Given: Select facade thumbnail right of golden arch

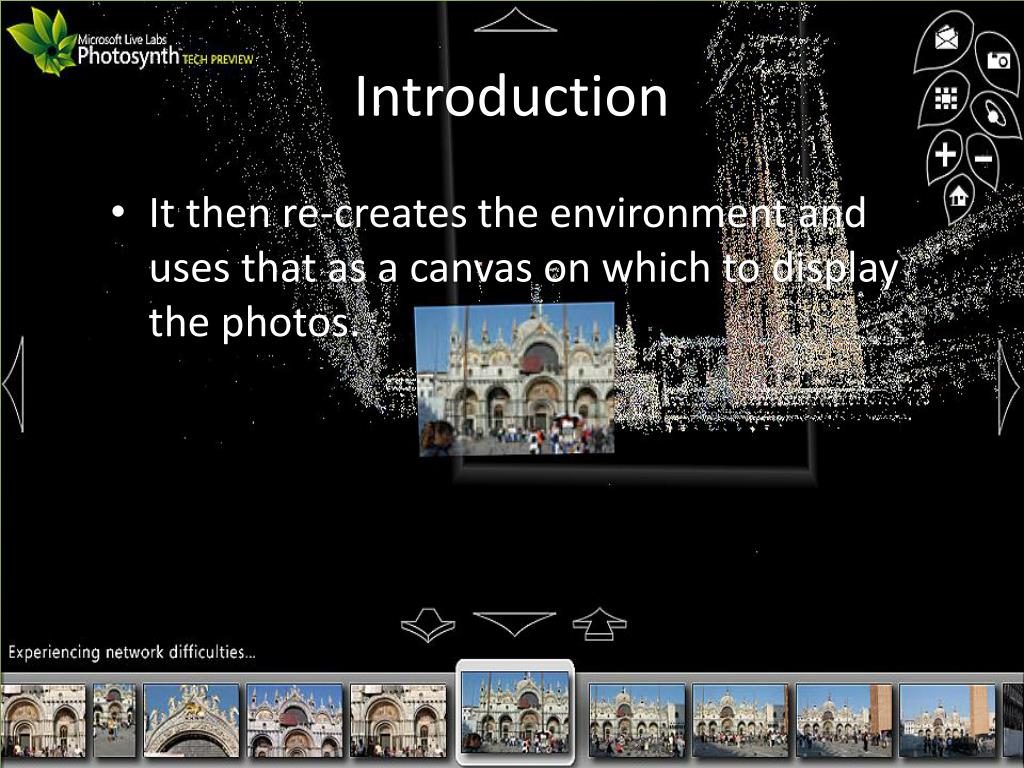Looking at the screenshot, I should 295,720.
